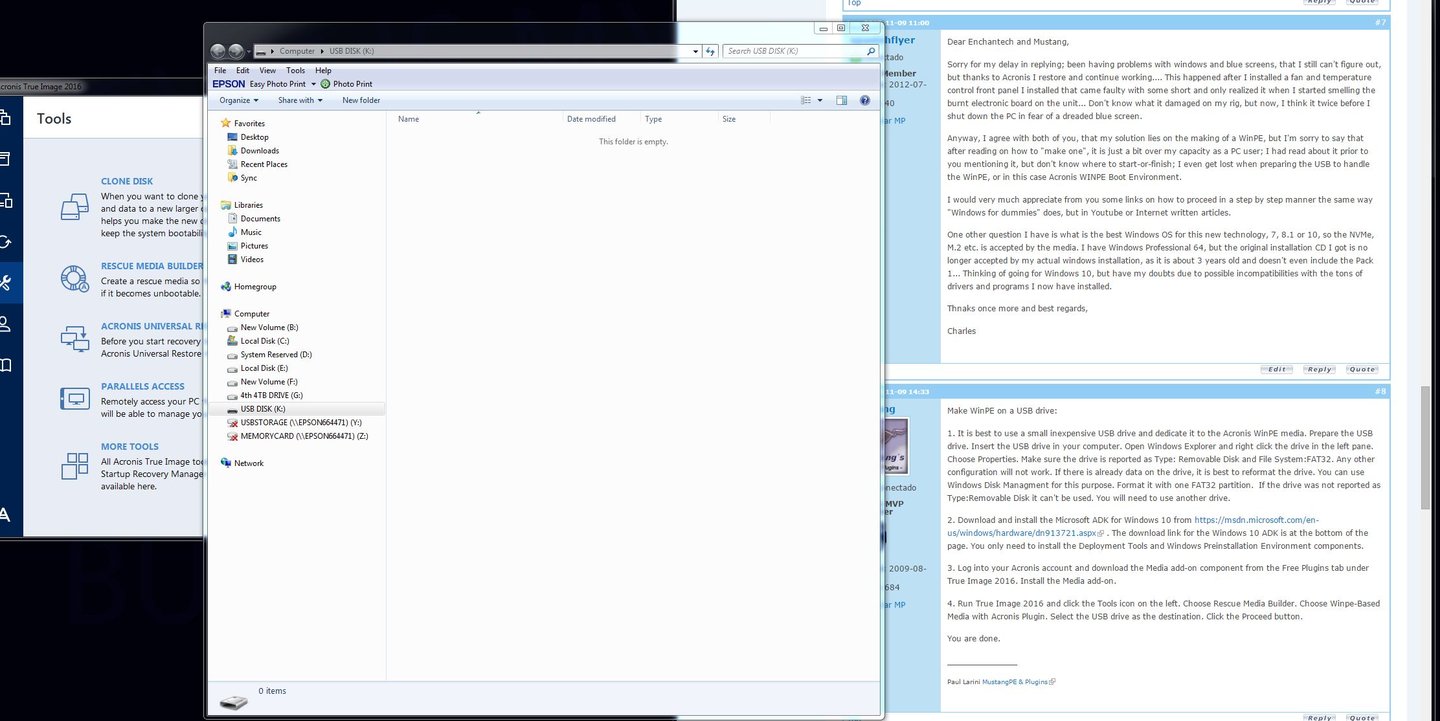The width and height of the screenshot is (1440, 721).
Task: Click the Change your view icon
Action: point(806,100)
